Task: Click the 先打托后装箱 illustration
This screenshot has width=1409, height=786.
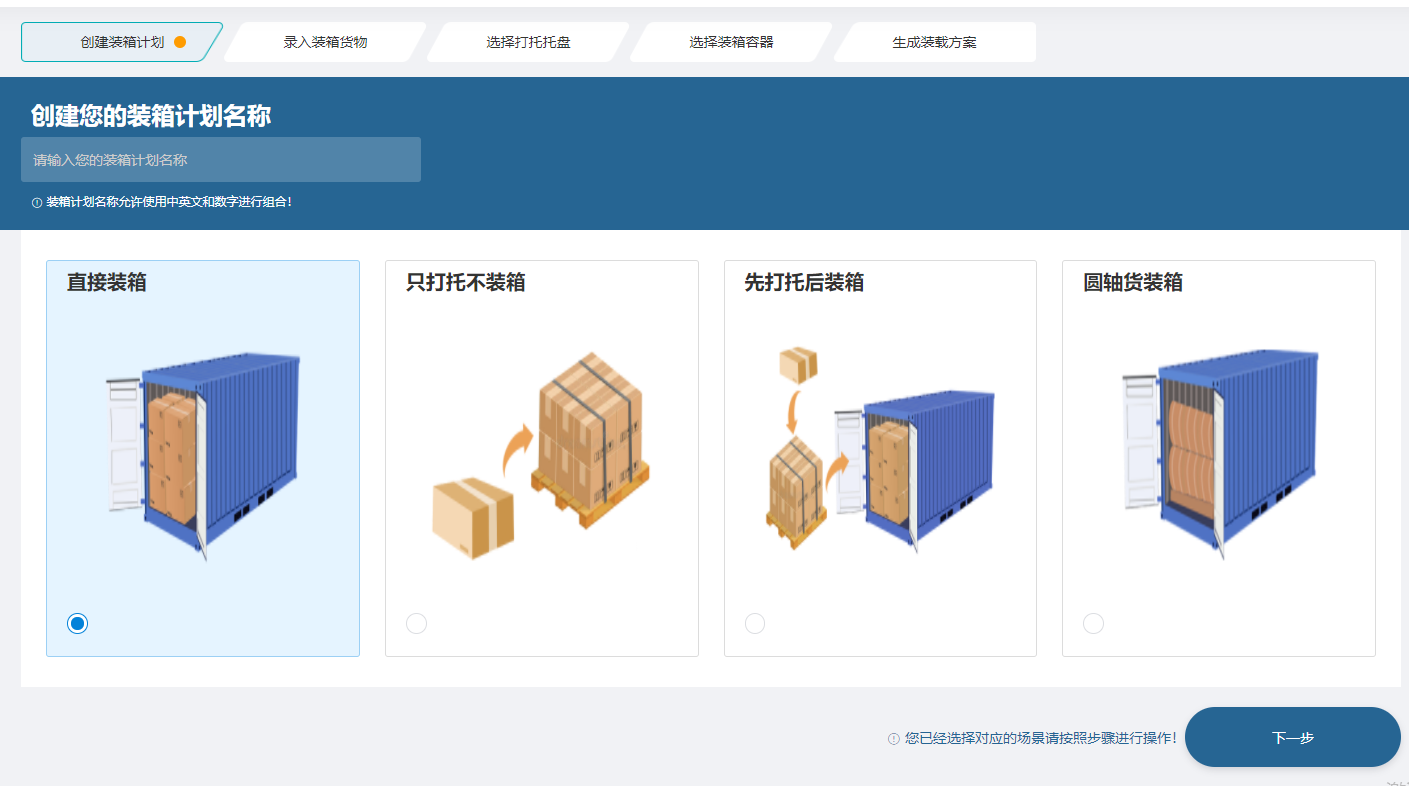Action: [880, 448]
